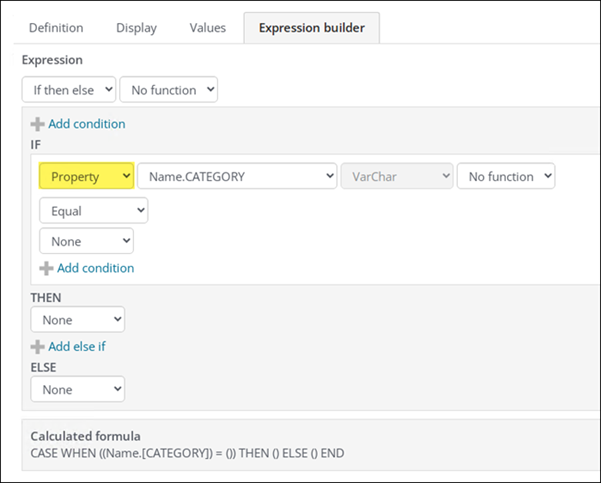The height and width of the screenshot is (483, 601).
Task: Open the highlighted Property dropdown
Action: 86,177
